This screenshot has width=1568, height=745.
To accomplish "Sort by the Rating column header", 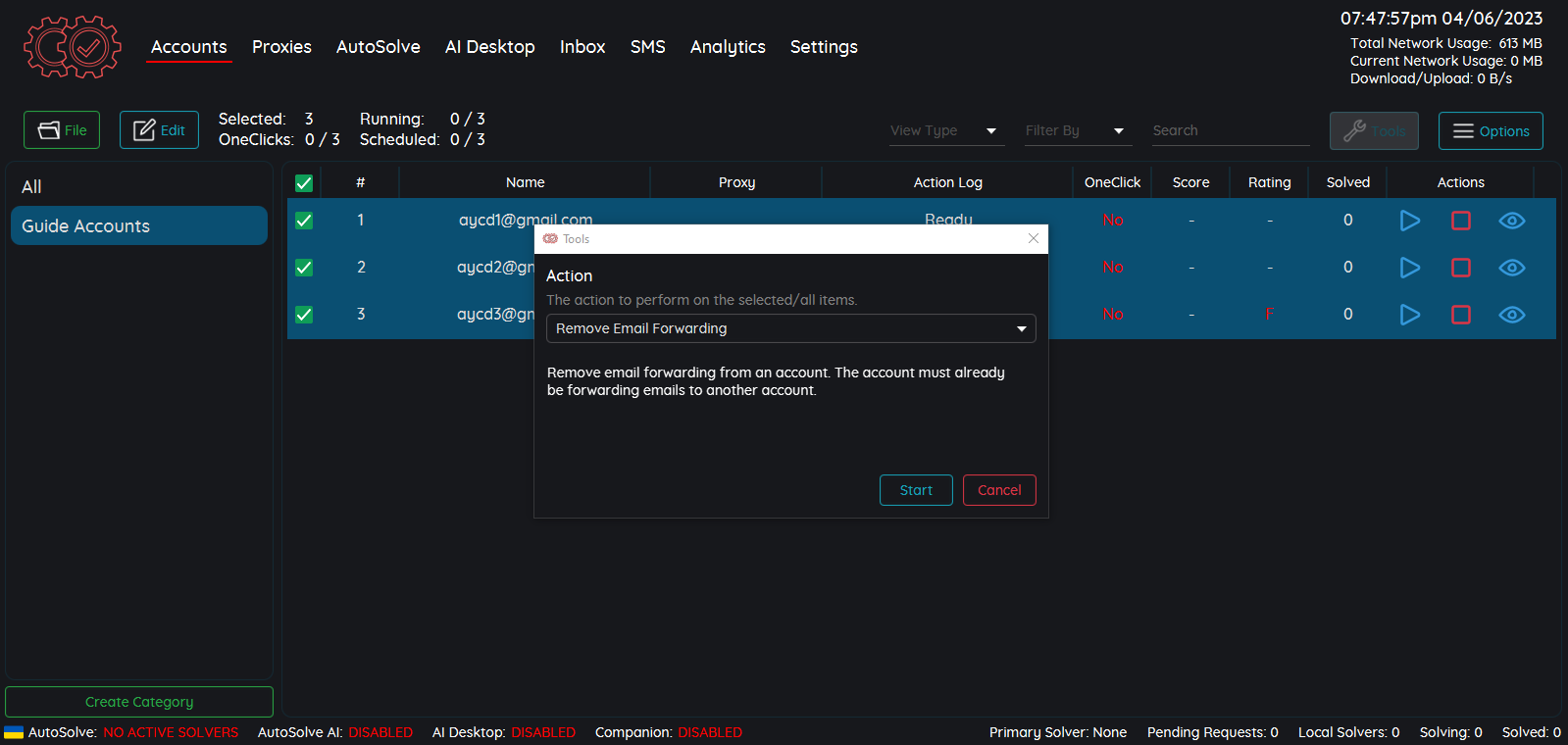I will 1269,182.
